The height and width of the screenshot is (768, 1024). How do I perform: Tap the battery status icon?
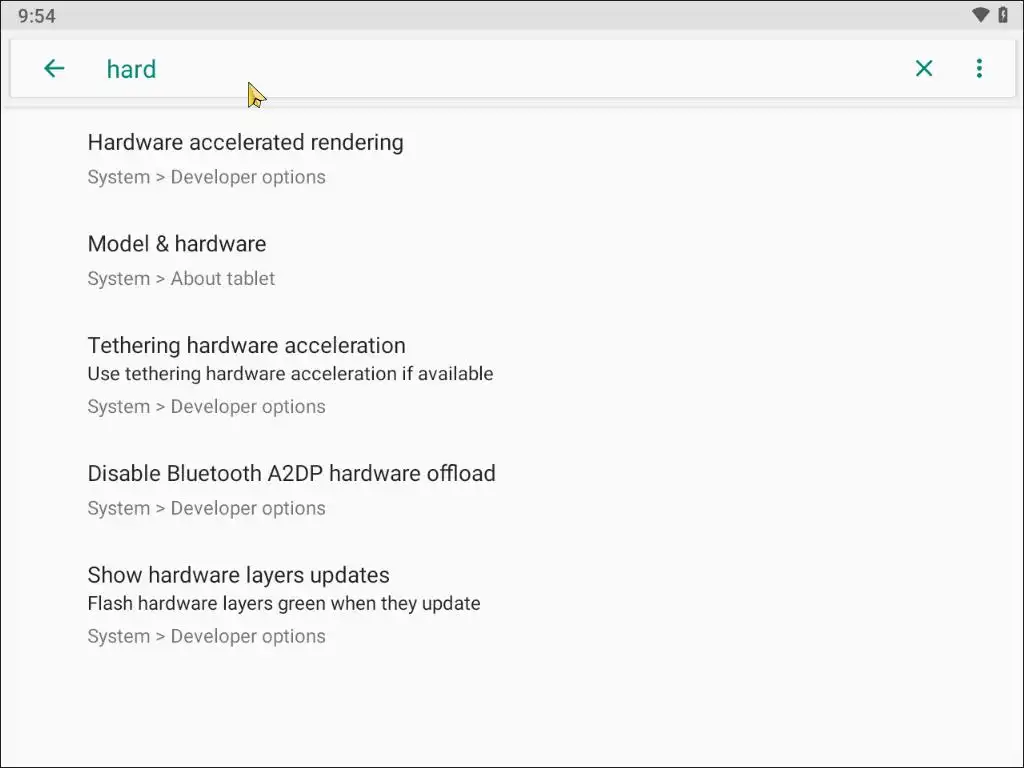coord(1003,15)
